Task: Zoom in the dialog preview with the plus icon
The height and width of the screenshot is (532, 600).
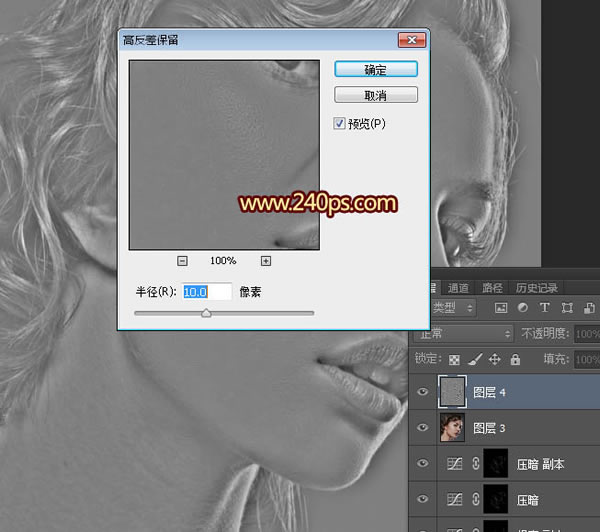Action: tap(266, 261)
